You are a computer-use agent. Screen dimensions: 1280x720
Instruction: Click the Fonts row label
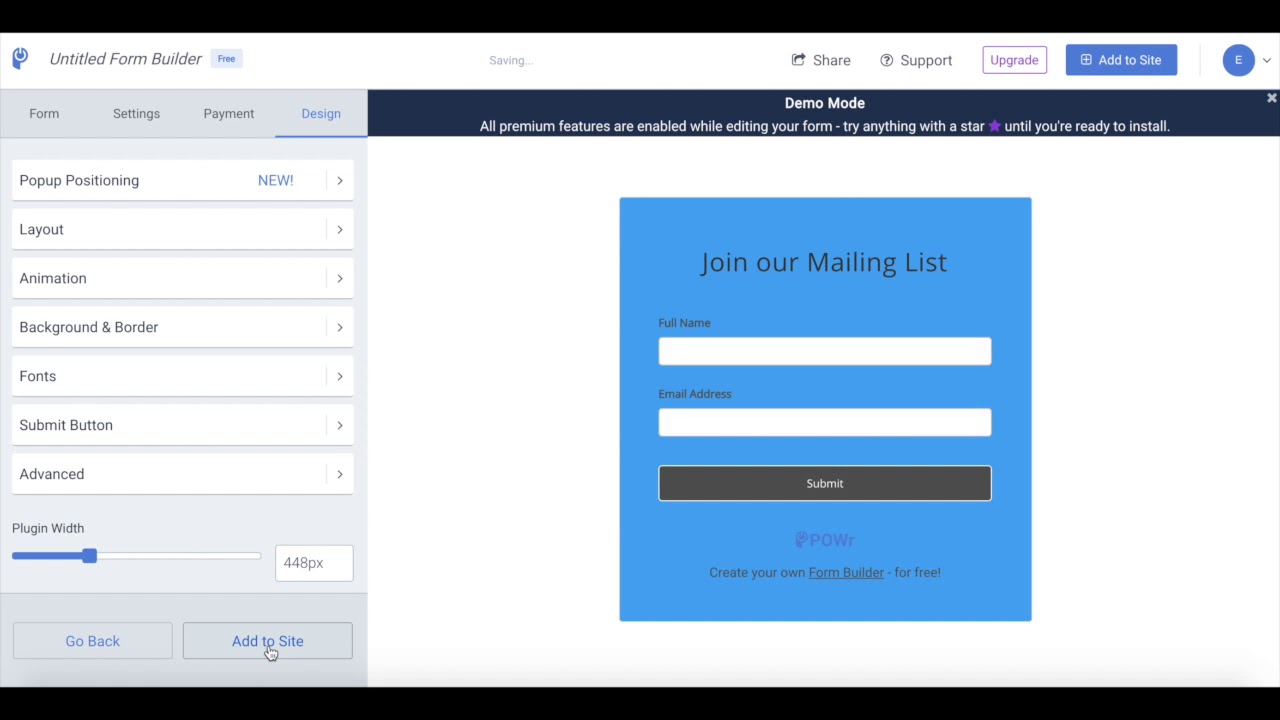[38, 376]
